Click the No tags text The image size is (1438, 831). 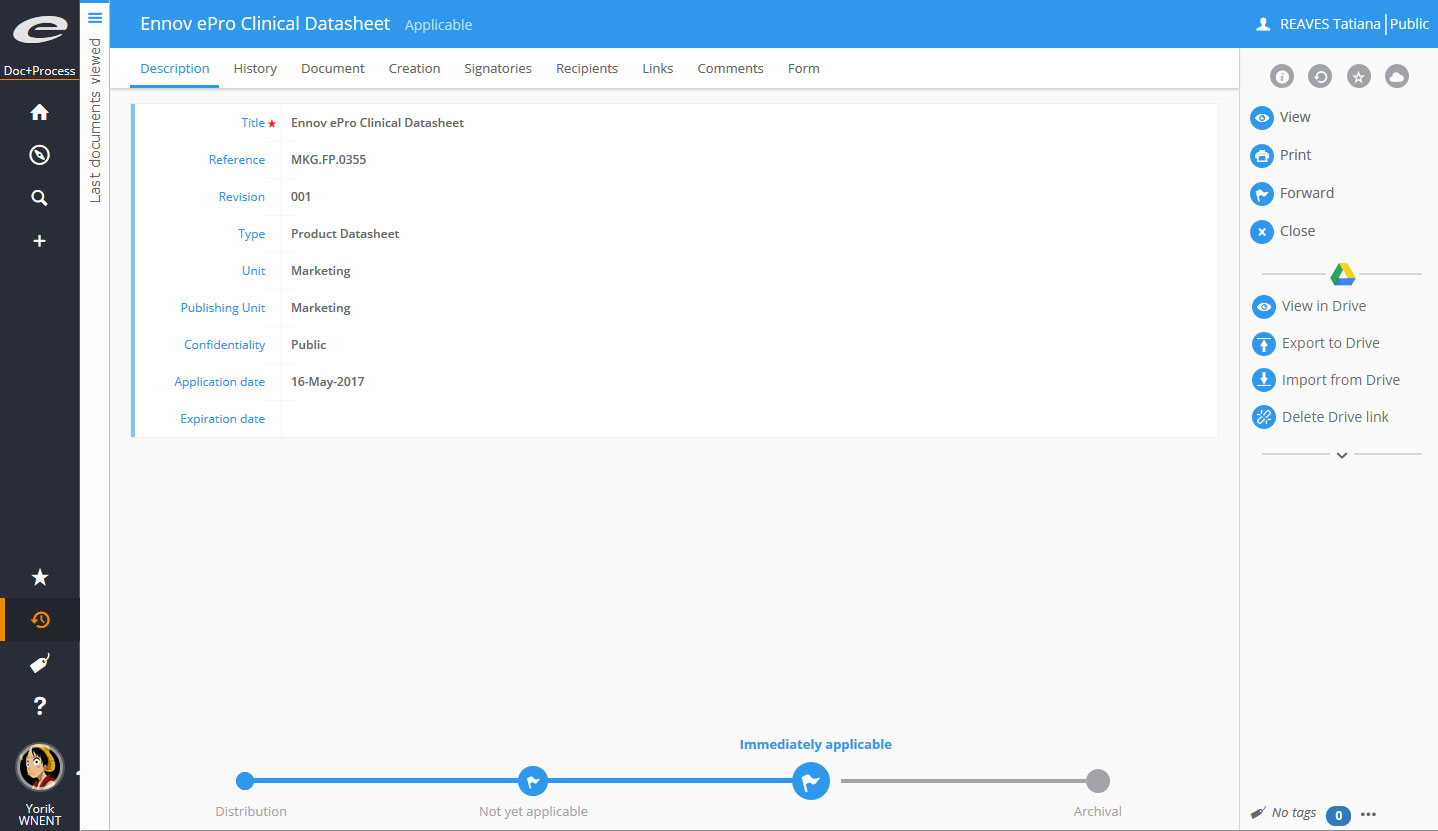(x=1294, y=813)
